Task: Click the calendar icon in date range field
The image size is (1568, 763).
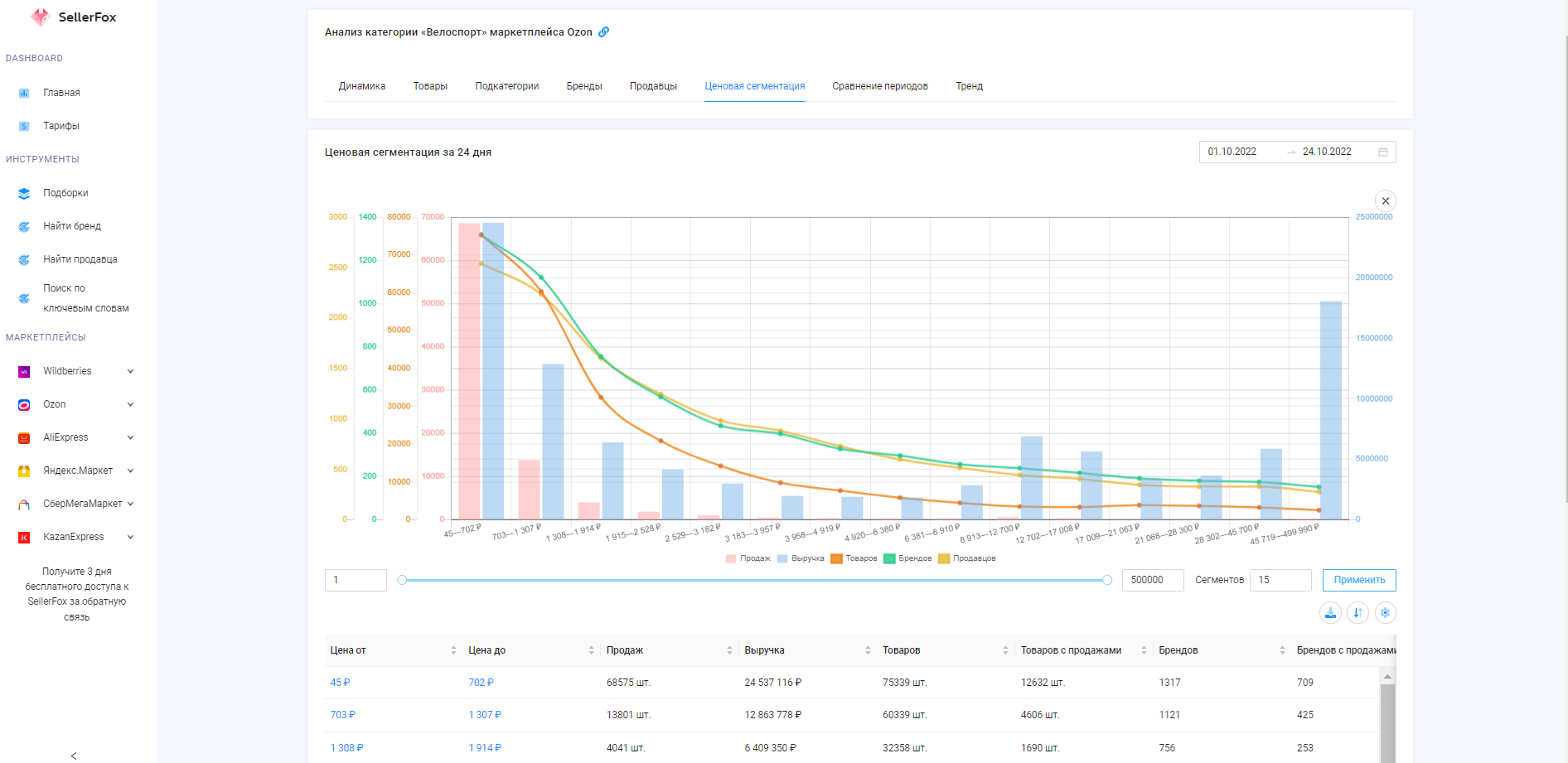Action: (x=1382, y=152)
